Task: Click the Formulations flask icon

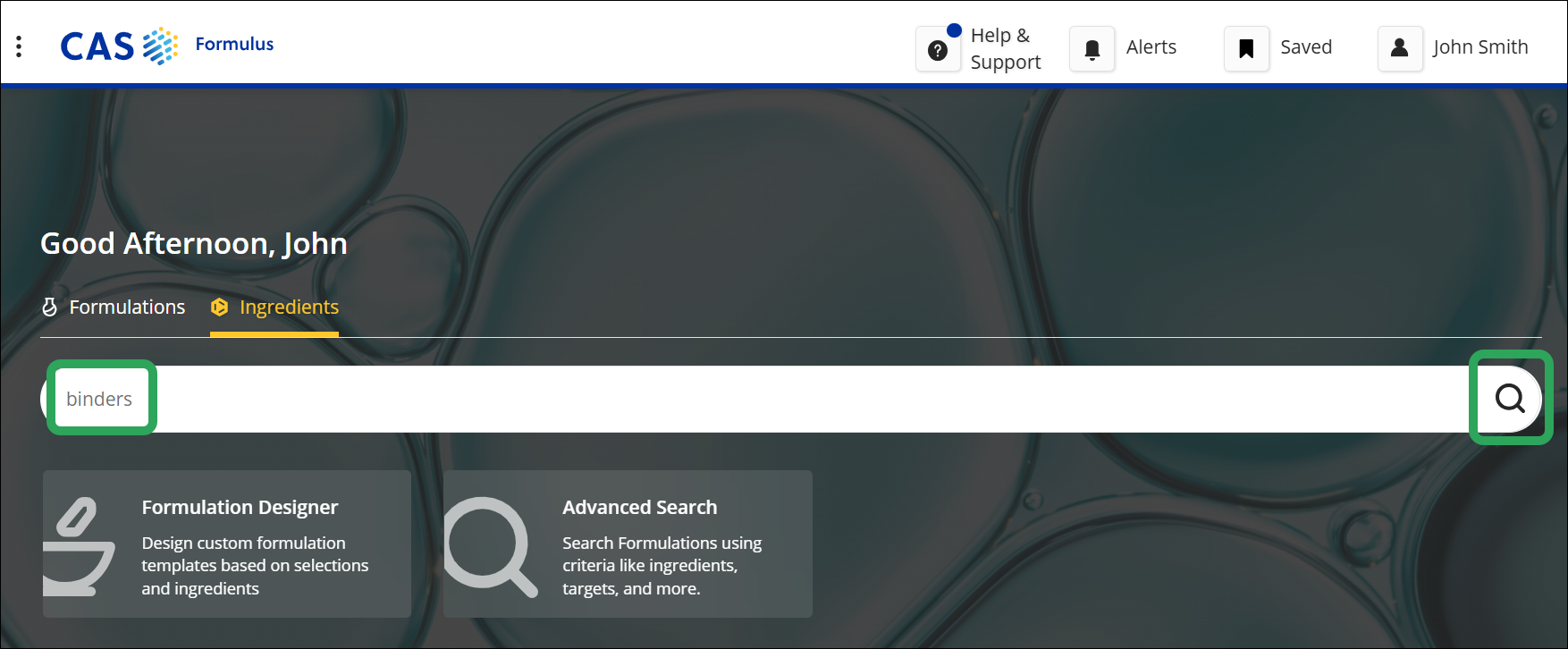Action: 50,308
